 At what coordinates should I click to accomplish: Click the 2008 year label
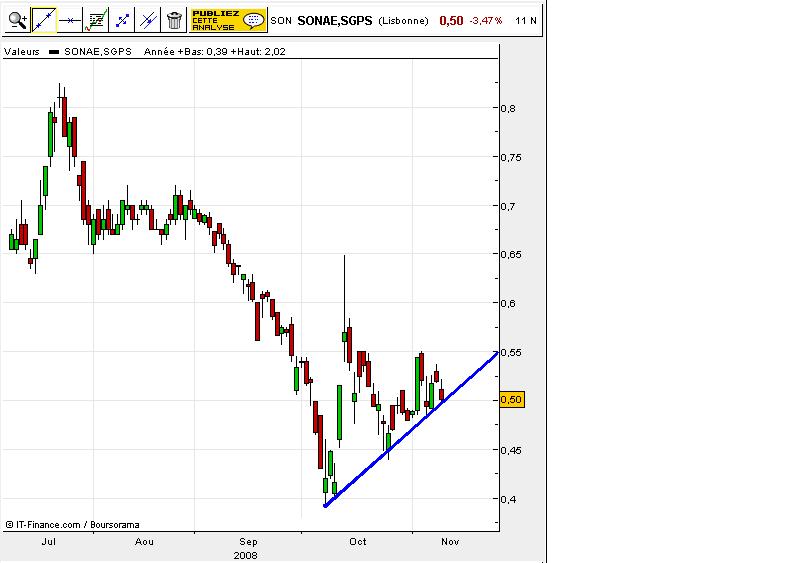pos(245,556)
